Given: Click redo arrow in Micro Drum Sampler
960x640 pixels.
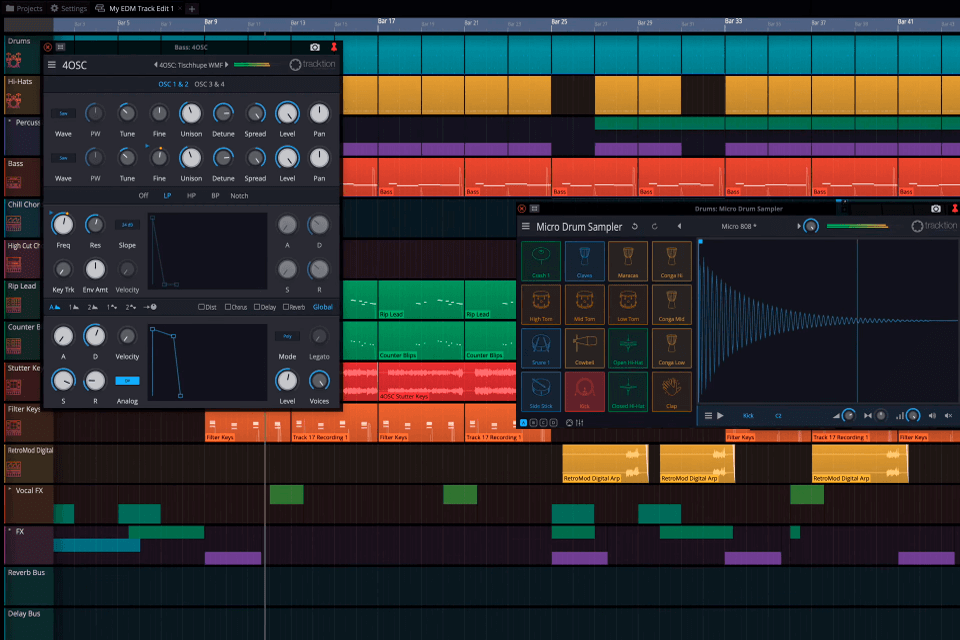Looking at the screenshot, I should [x=654, y=226].
